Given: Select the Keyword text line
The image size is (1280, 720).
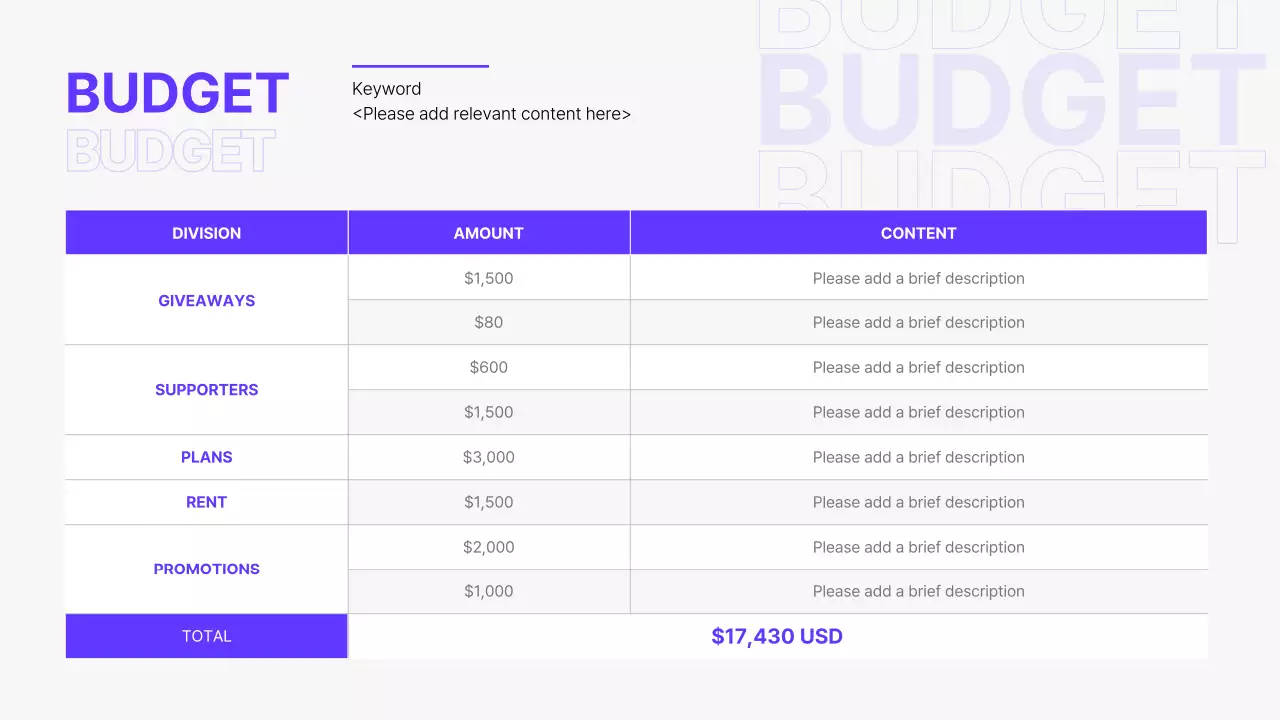Looking at the screenshot, I should point(386,89).
